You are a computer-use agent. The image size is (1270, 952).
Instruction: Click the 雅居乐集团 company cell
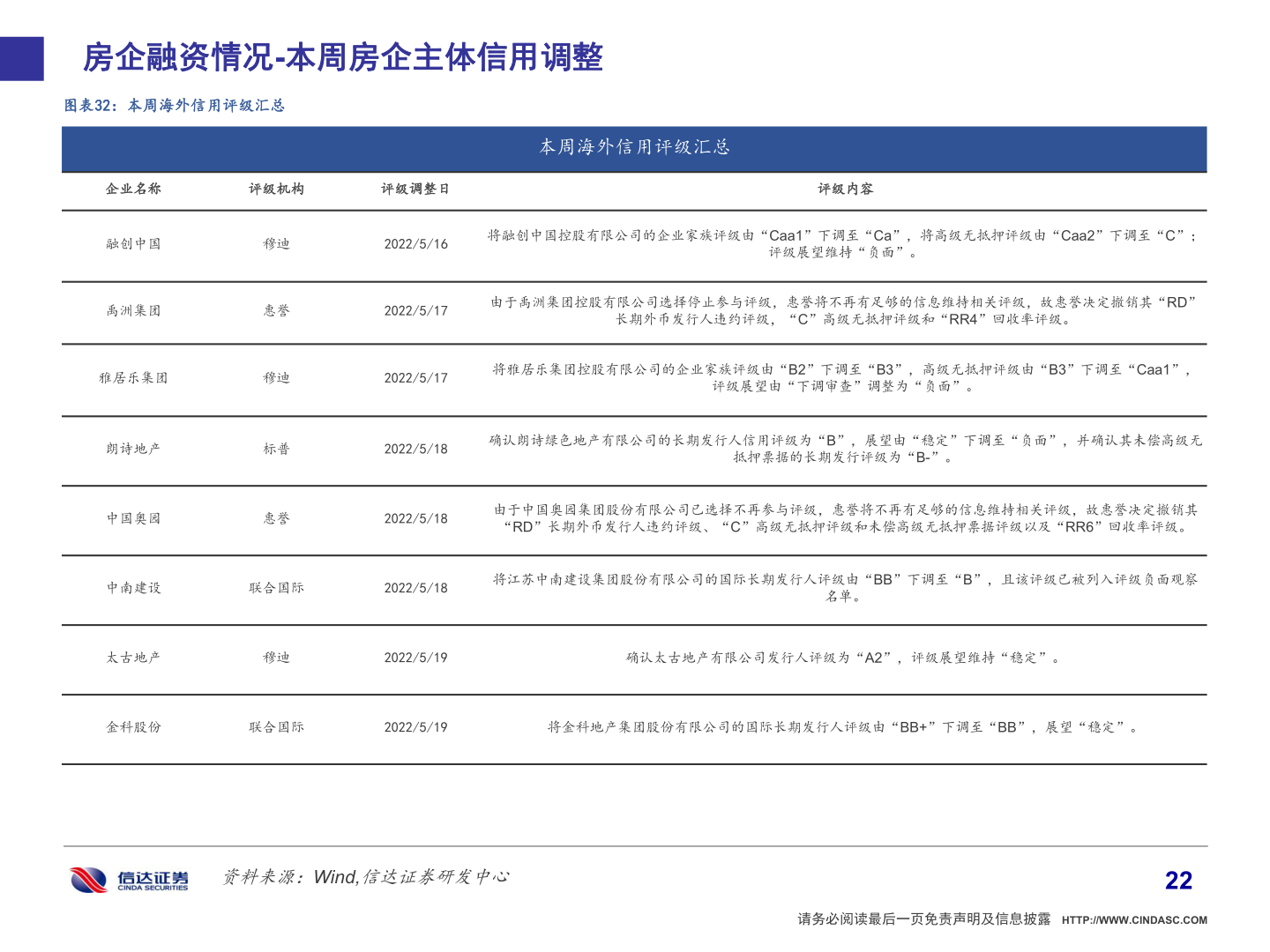(x=133, y=378)
